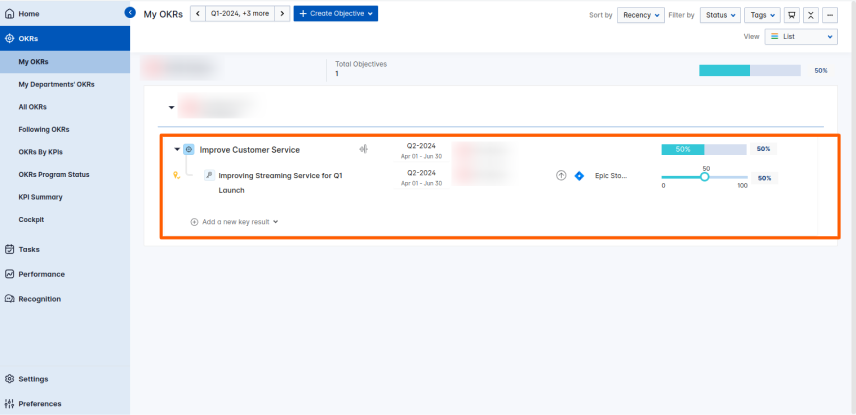The width and height of the screenshot is (856, 415).
Task: Click the 50% badge on the objective row
Action: [763, 149]
